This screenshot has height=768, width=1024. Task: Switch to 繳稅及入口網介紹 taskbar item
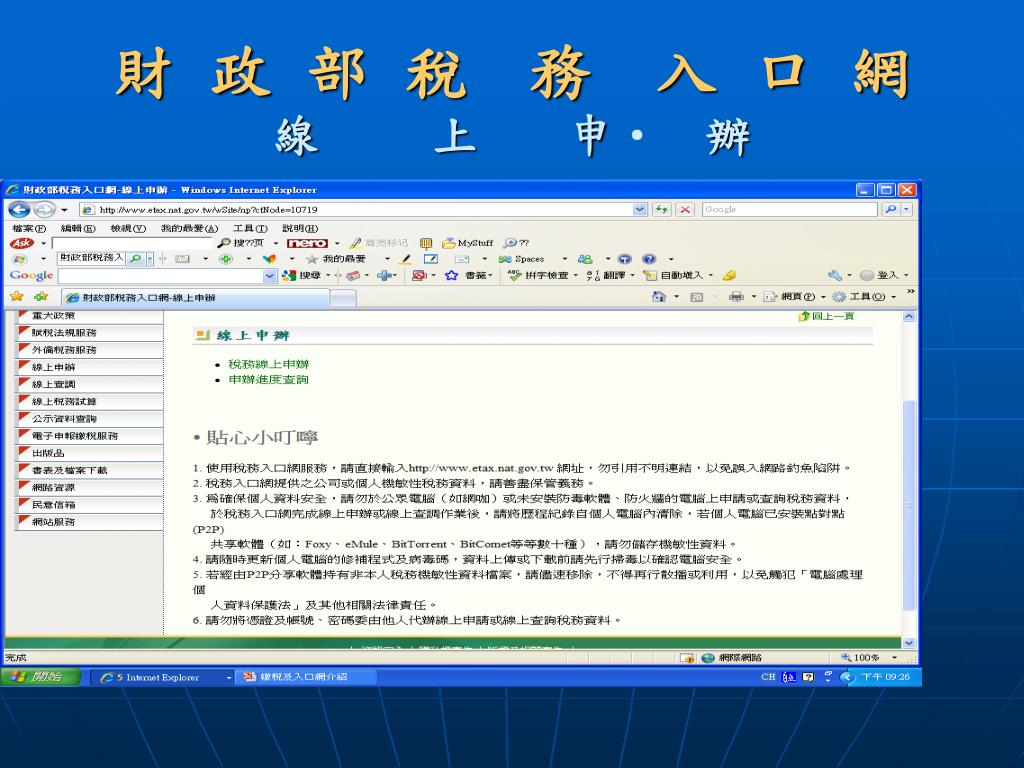[x=306, y=677]
